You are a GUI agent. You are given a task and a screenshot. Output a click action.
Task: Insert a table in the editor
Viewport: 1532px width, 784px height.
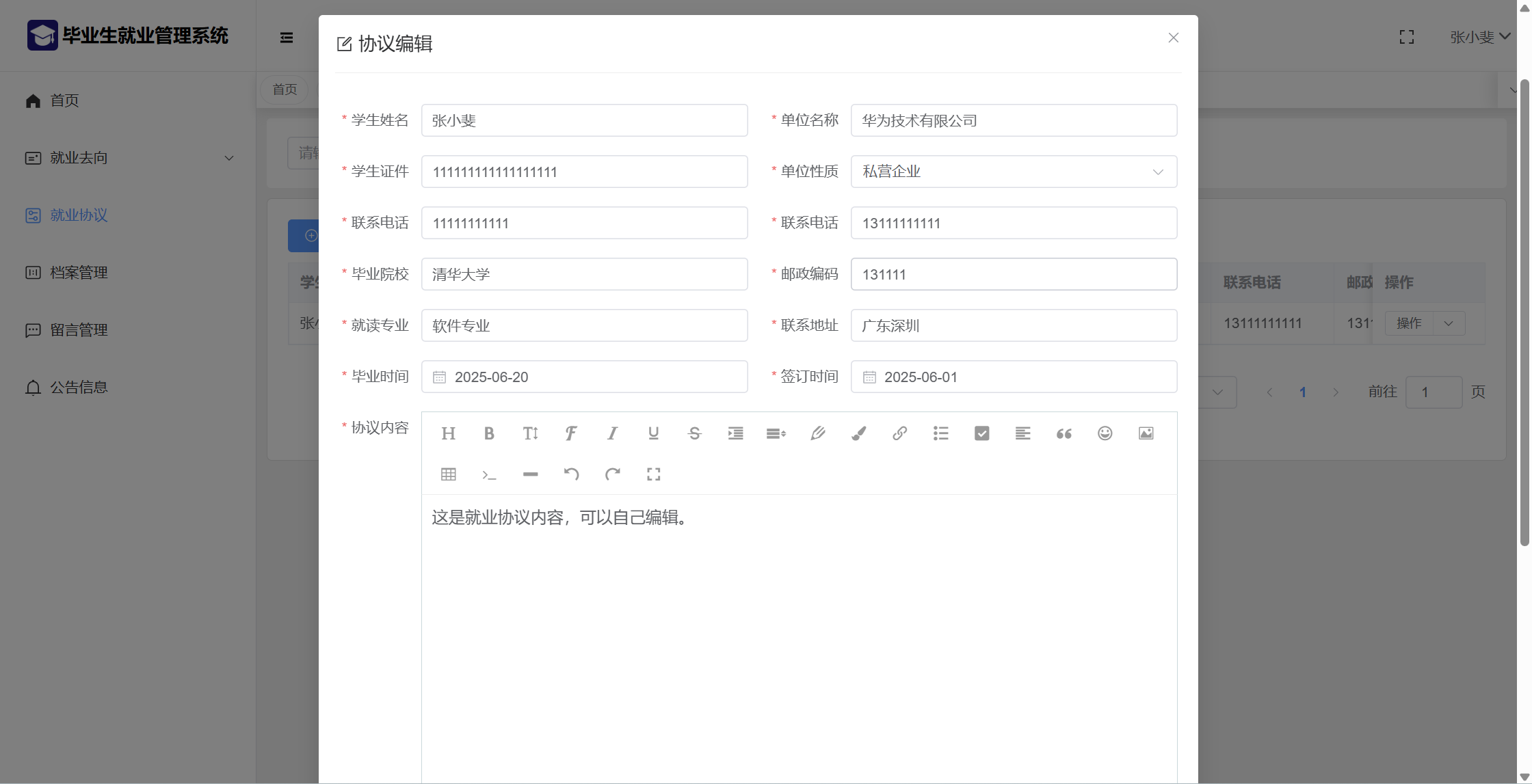(x=448, y=474)
